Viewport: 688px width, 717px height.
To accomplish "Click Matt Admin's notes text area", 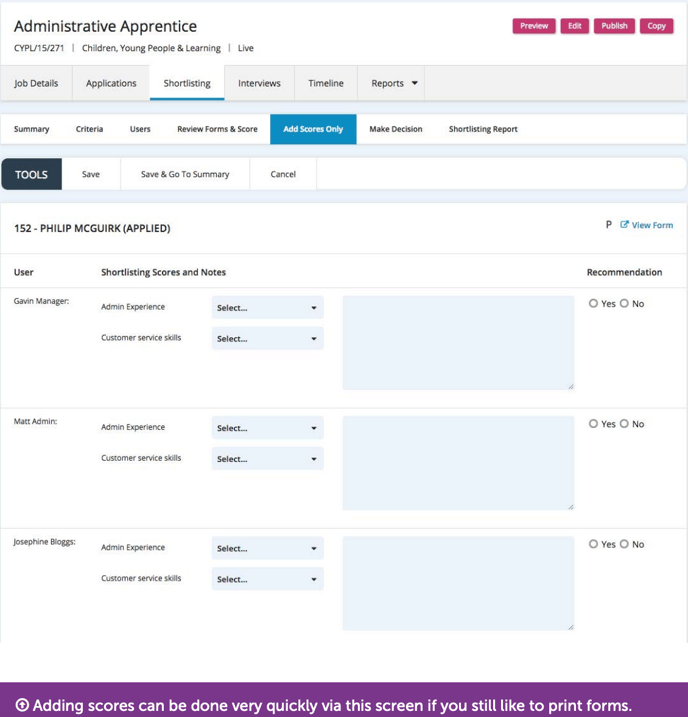I will tap(459, 463).
